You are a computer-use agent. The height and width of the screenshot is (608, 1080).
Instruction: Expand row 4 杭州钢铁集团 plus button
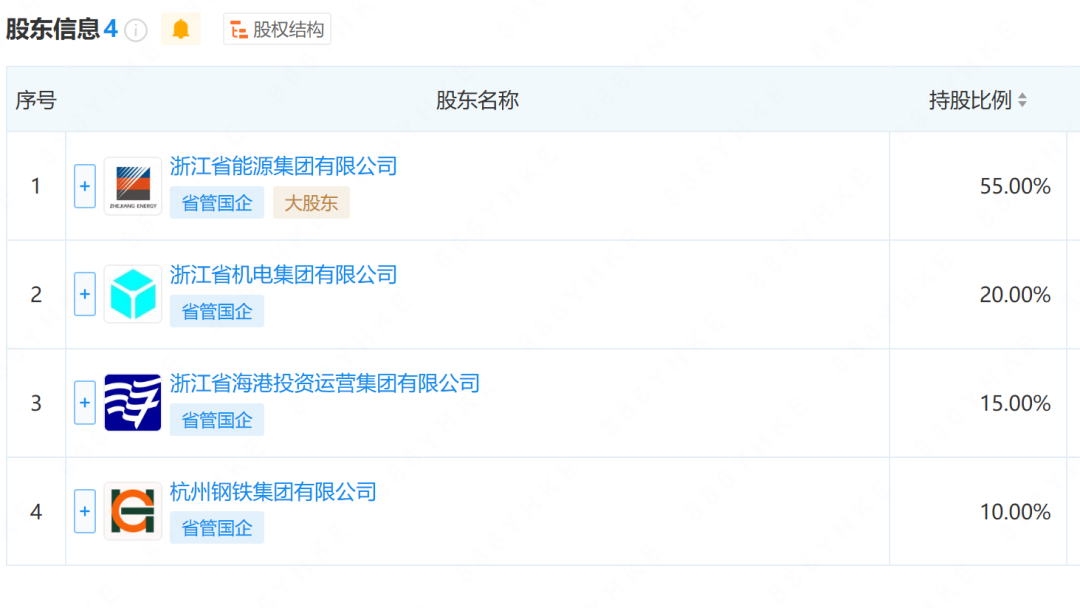(85, 512)
